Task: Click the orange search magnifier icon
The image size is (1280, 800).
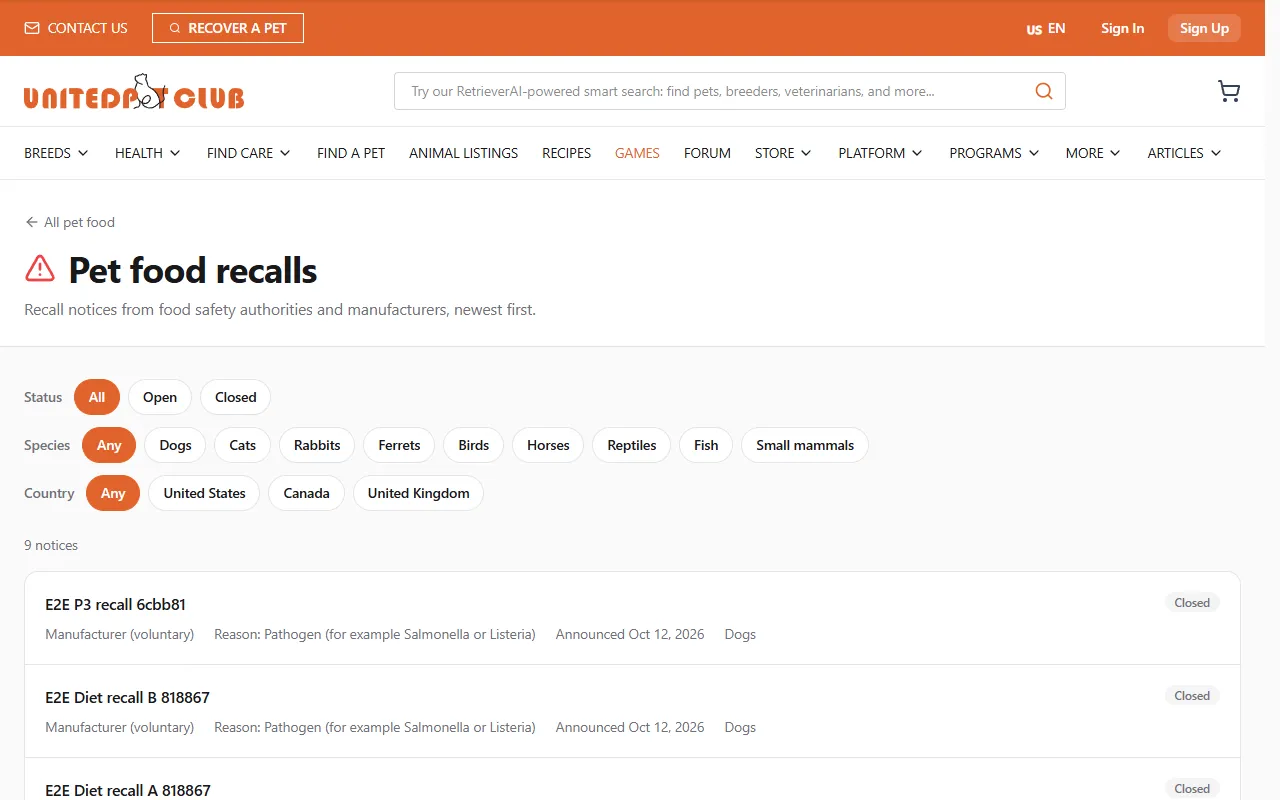Action: click(1044, 91)
